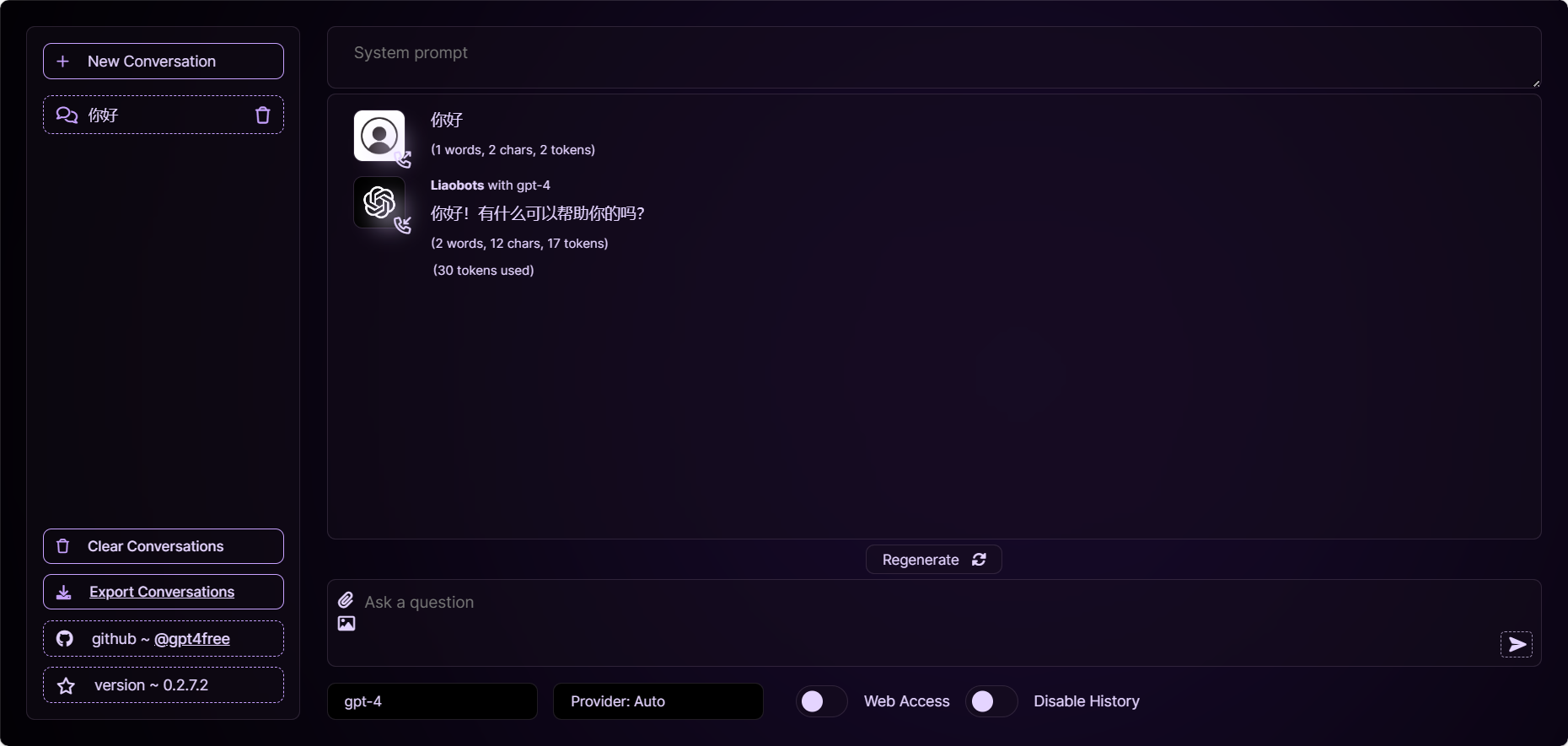Start a New Conversation
This screenshot has height=746, width=1568.
pos(164,62)
